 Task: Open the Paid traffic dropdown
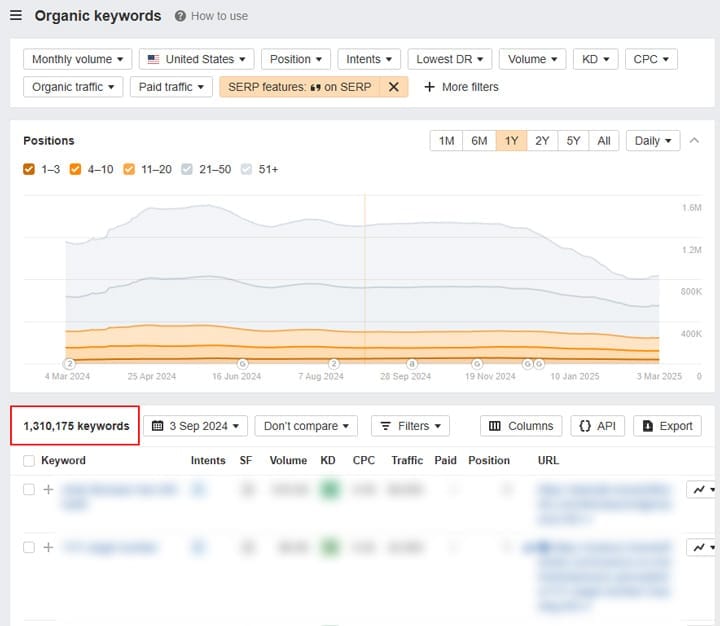pos(171,87)
